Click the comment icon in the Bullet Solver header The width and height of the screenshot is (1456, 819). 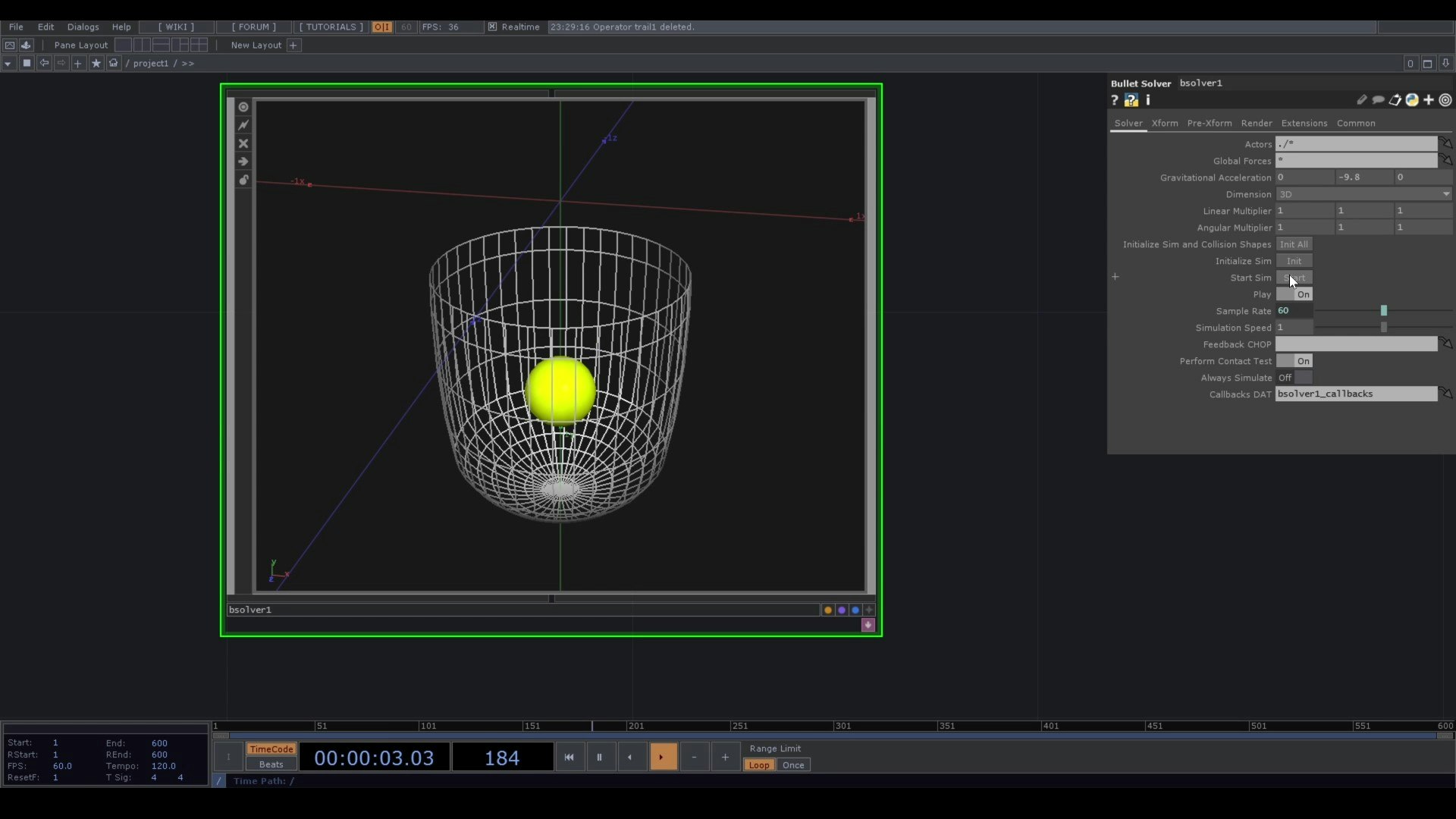[x=1379, y=100]
